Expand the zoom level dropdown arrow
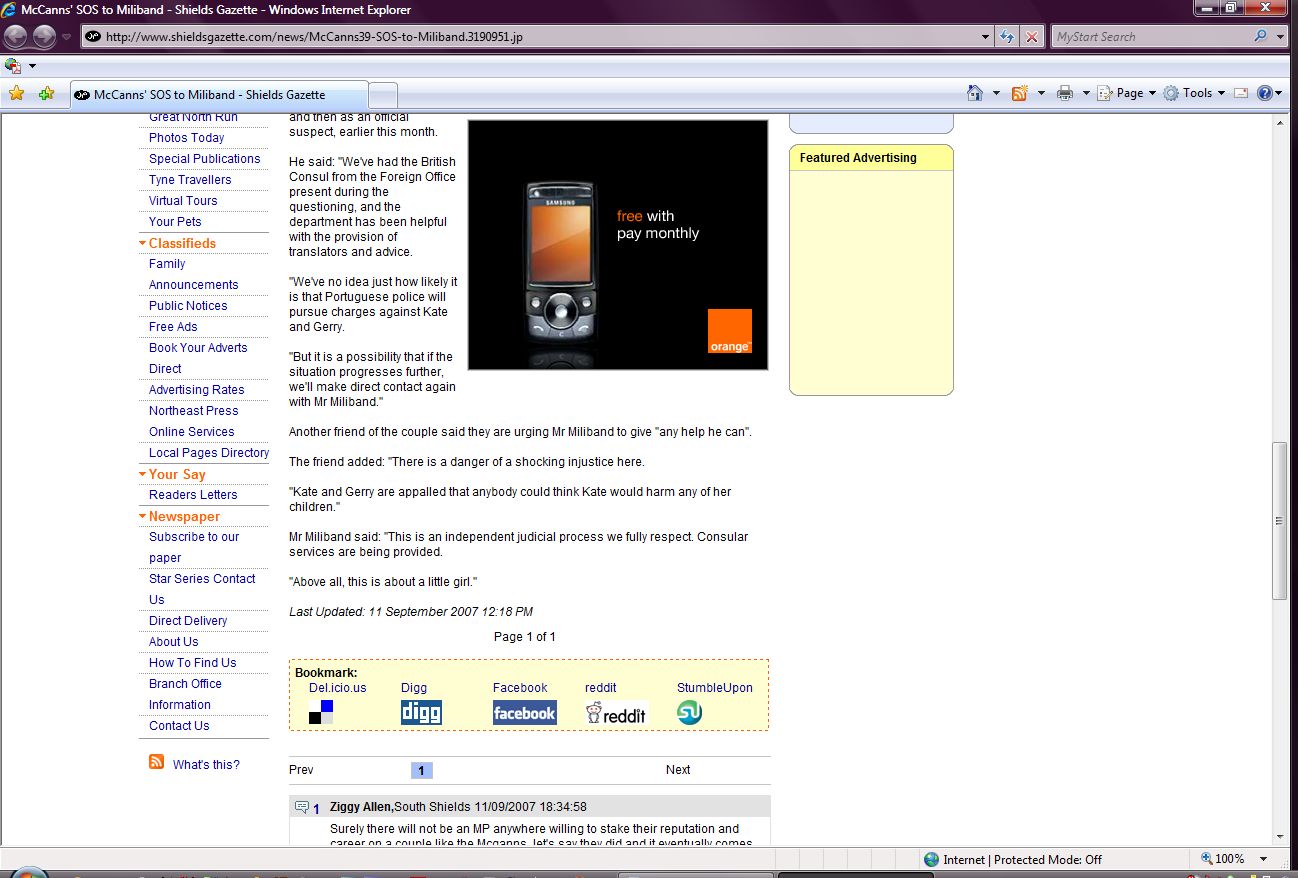Screen dimensions: 1298x878 (1264, 859)
